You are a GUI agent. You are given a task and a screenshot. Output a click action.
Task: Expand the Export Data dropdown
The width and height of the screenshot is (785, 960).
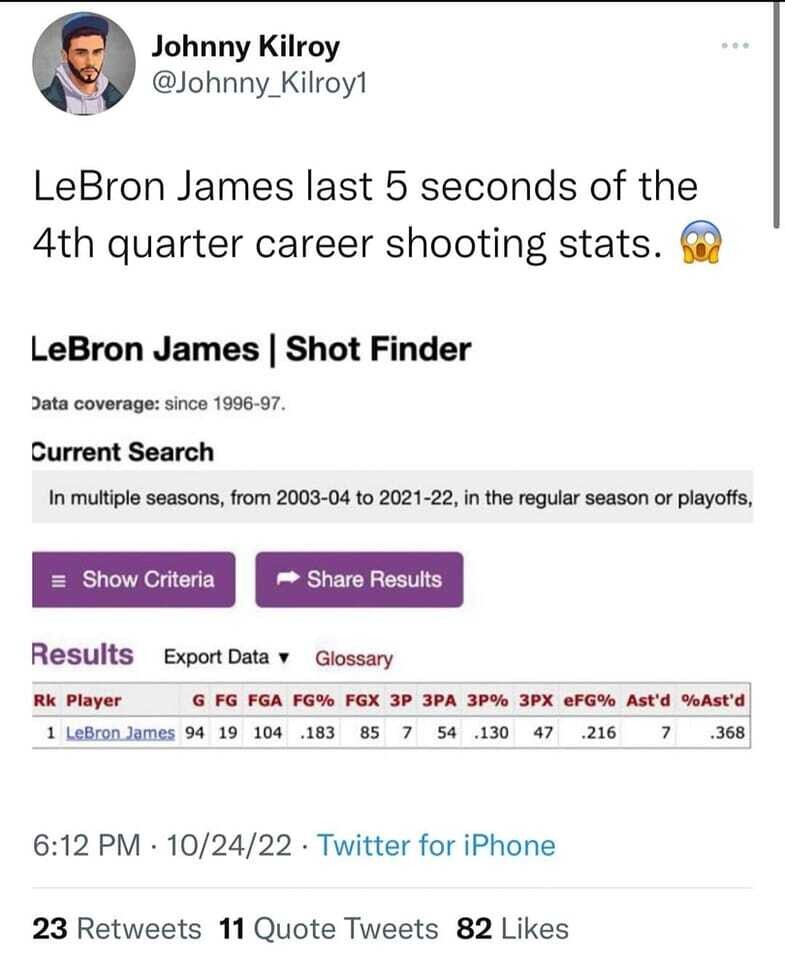(x=226, y=657)
